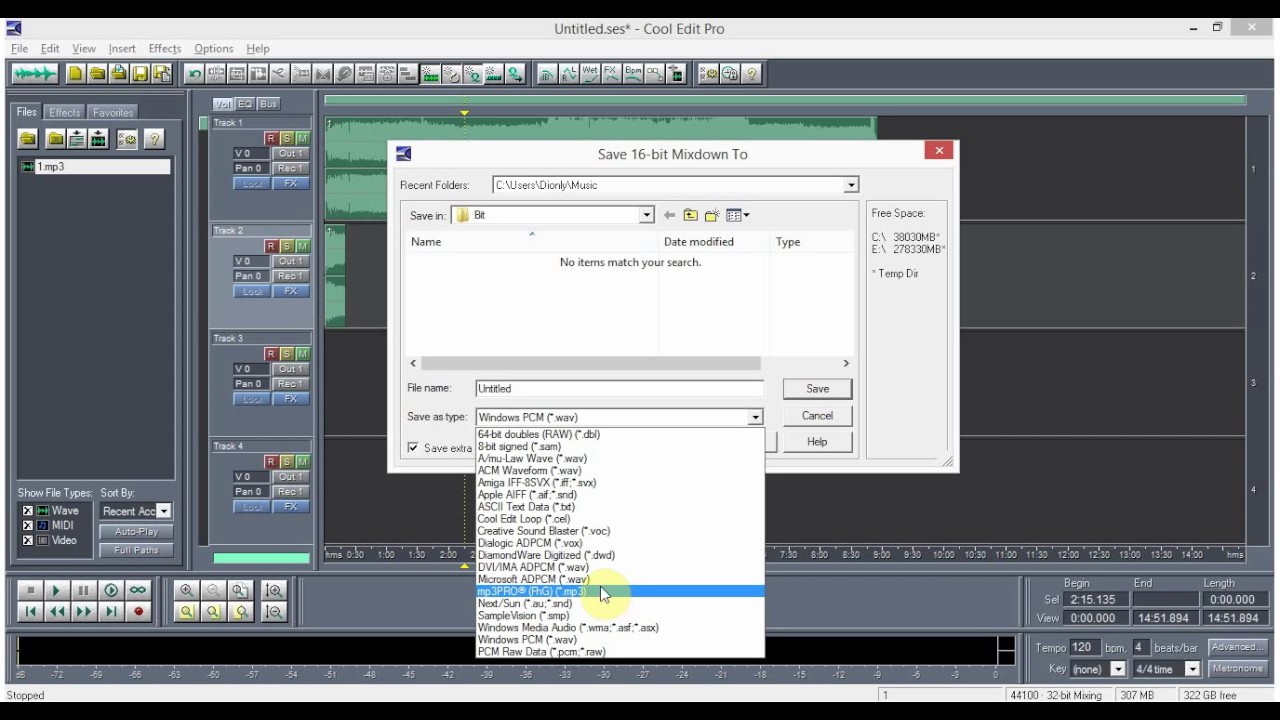This screenshot has height=720, width=1280.
Task: Toggle Track 1 solo S button
Action: [x=286, y=138]
